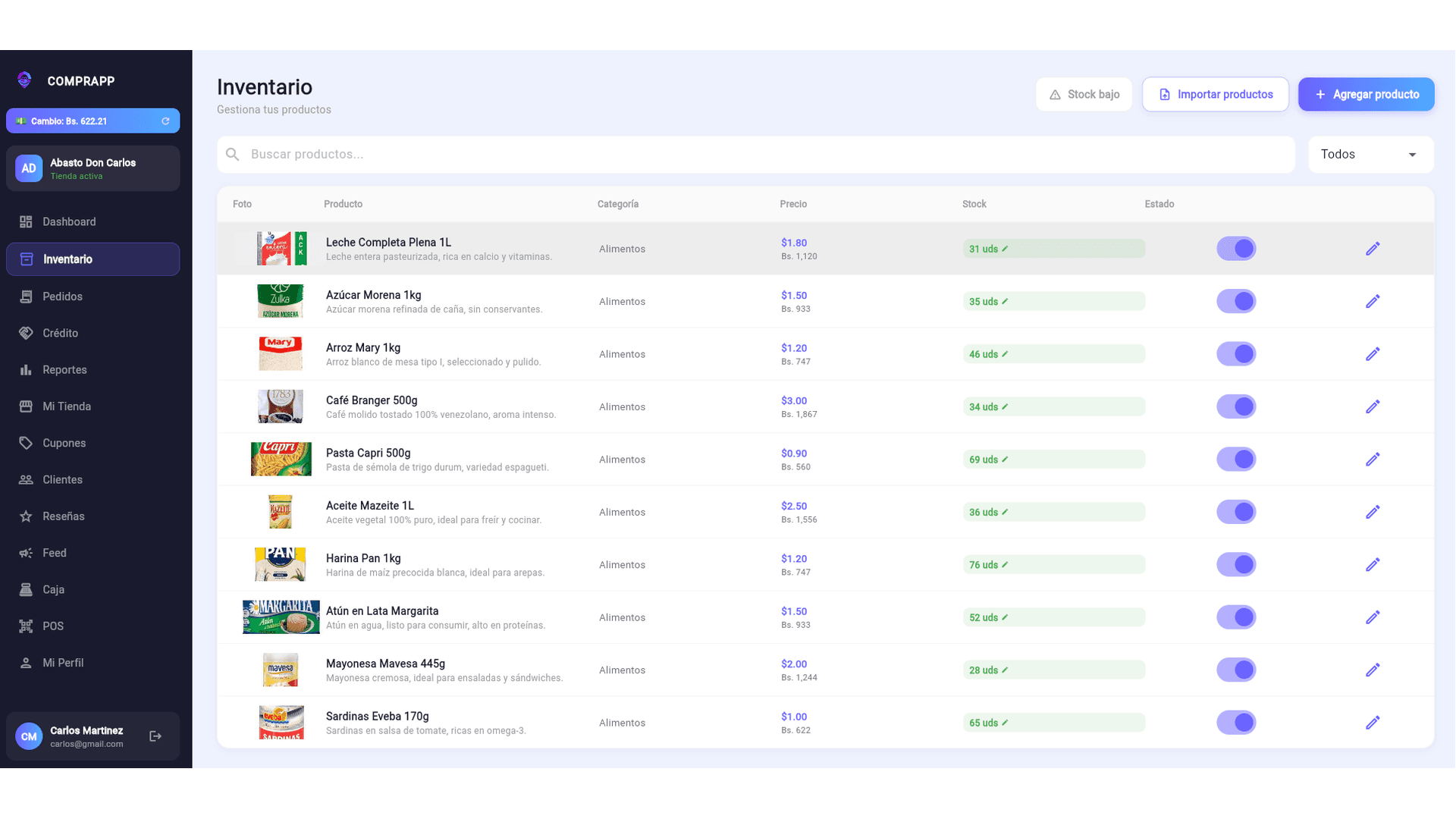Toggle Pasta Capri 500g status
This screenshot has height=819, width=1456.
click(x=1236, y=460)
